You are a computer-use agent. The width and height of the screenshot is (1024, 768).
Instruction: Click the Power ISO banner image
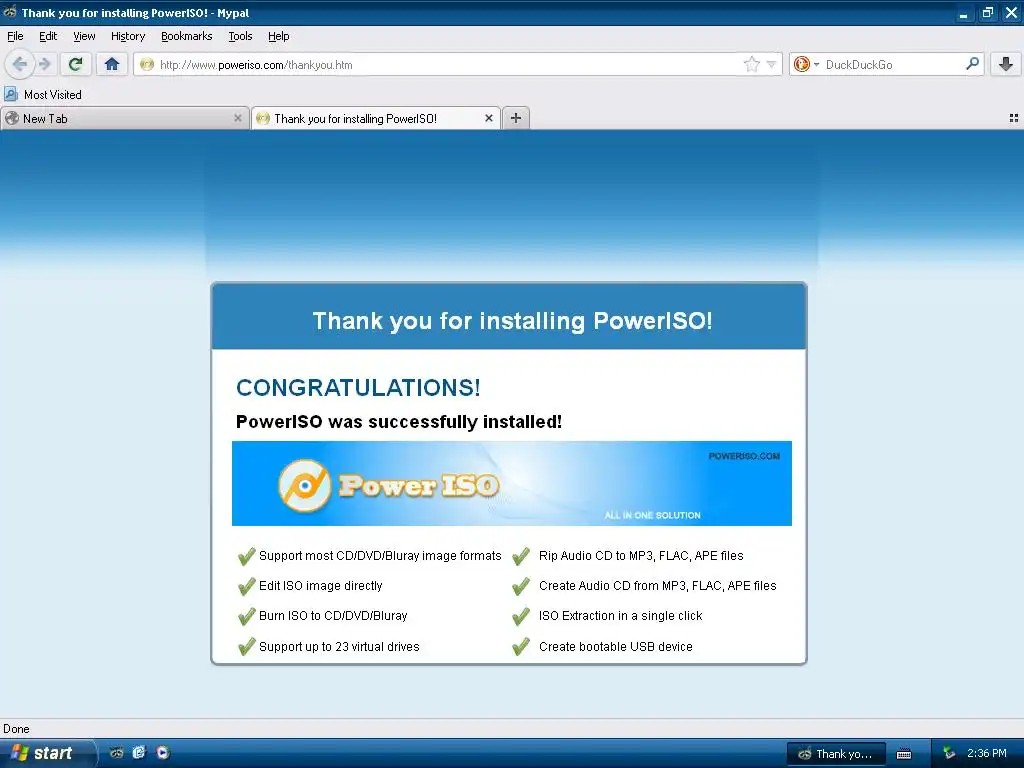coord(511,483)
